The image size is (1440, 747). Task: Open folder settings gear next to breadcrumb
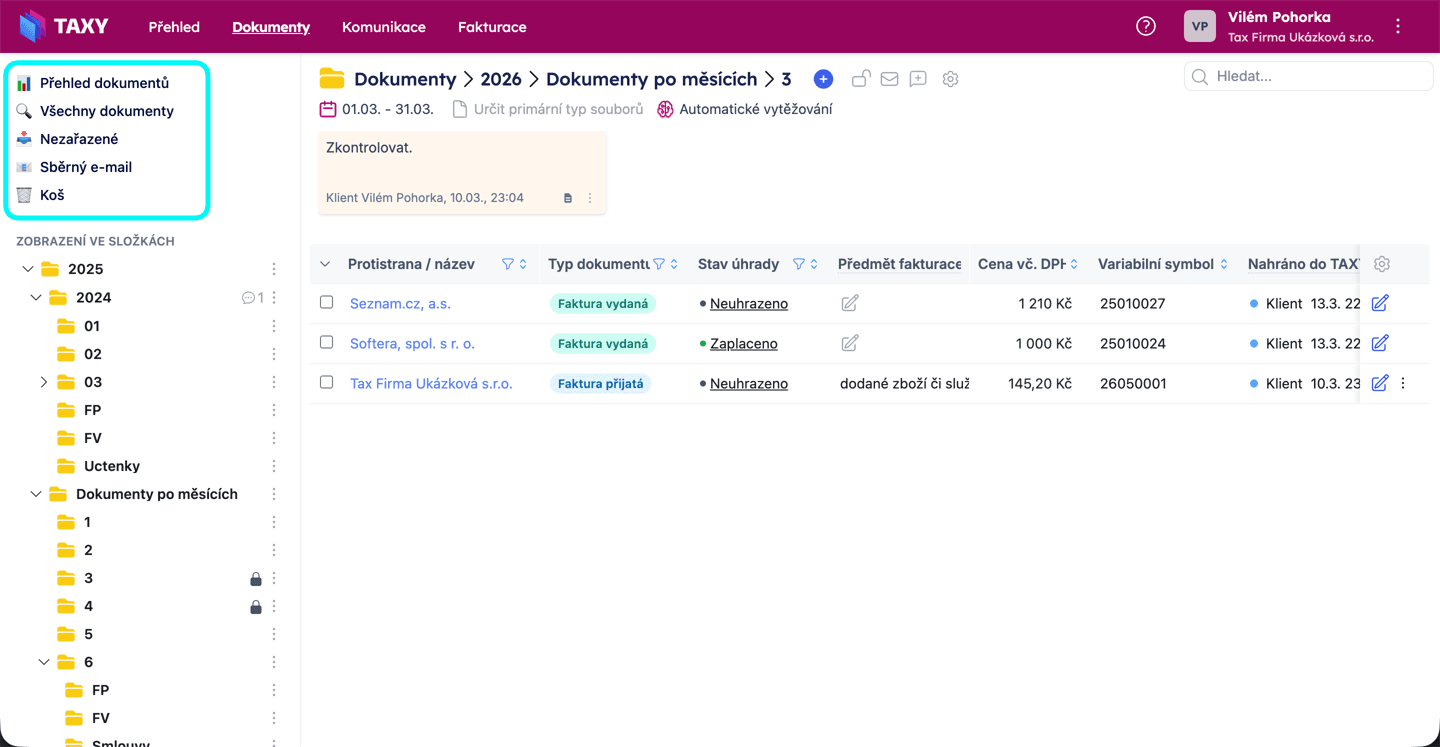click(950, 79)
